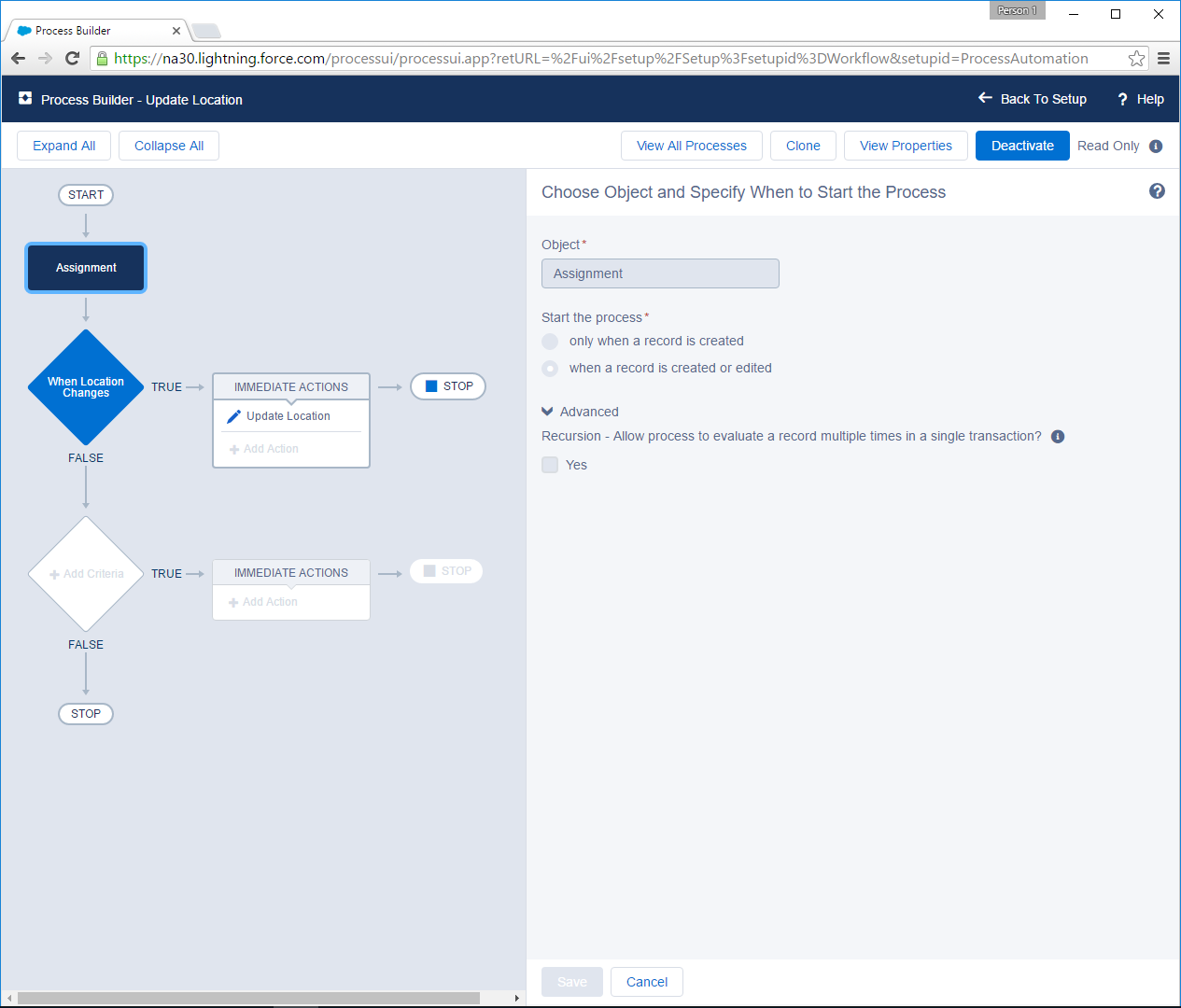
Task: Tick the Recursion Yes checkbox
Action: click(x=550, y=465)
